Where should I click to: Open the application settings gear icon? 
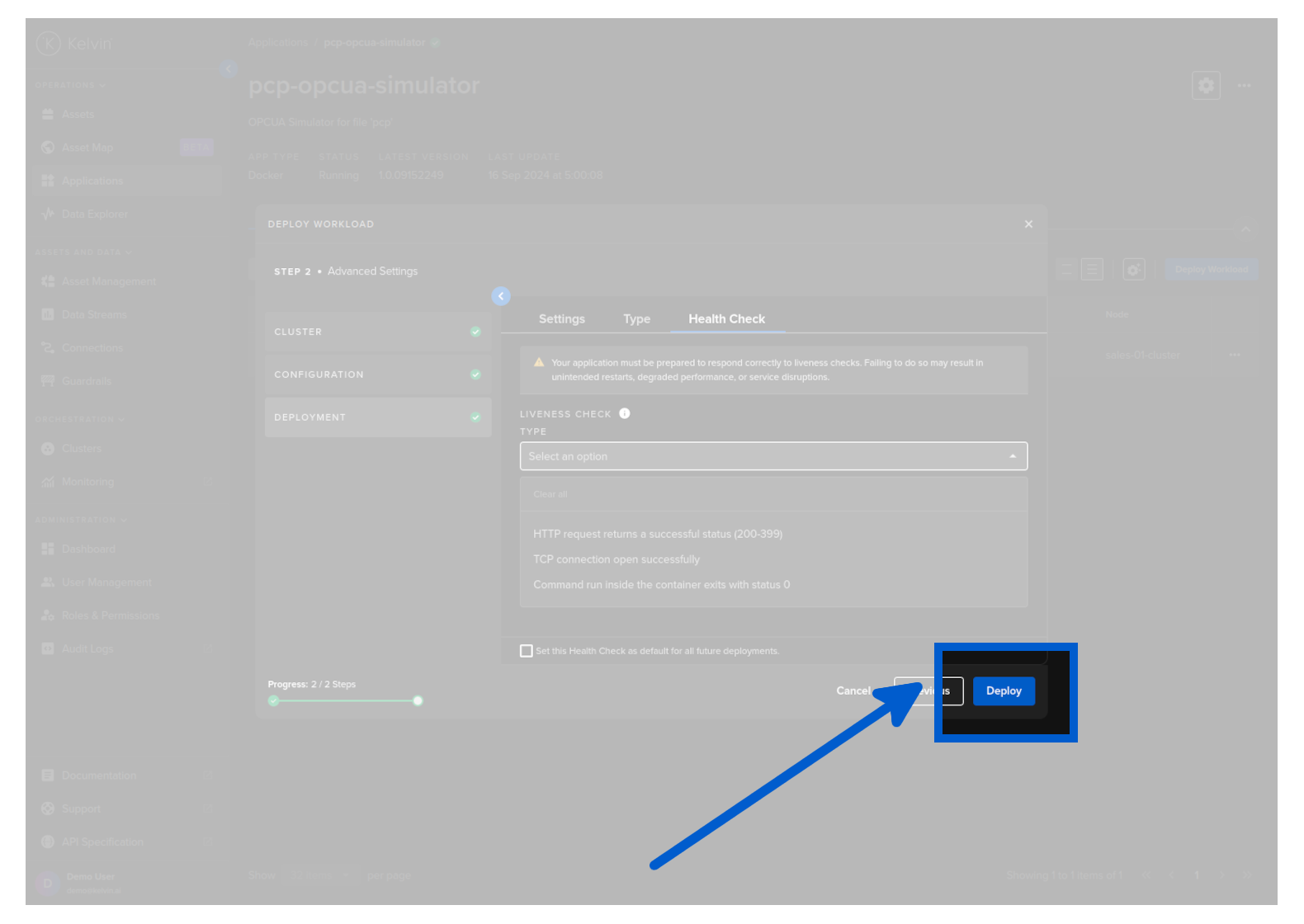(1206, 86)
